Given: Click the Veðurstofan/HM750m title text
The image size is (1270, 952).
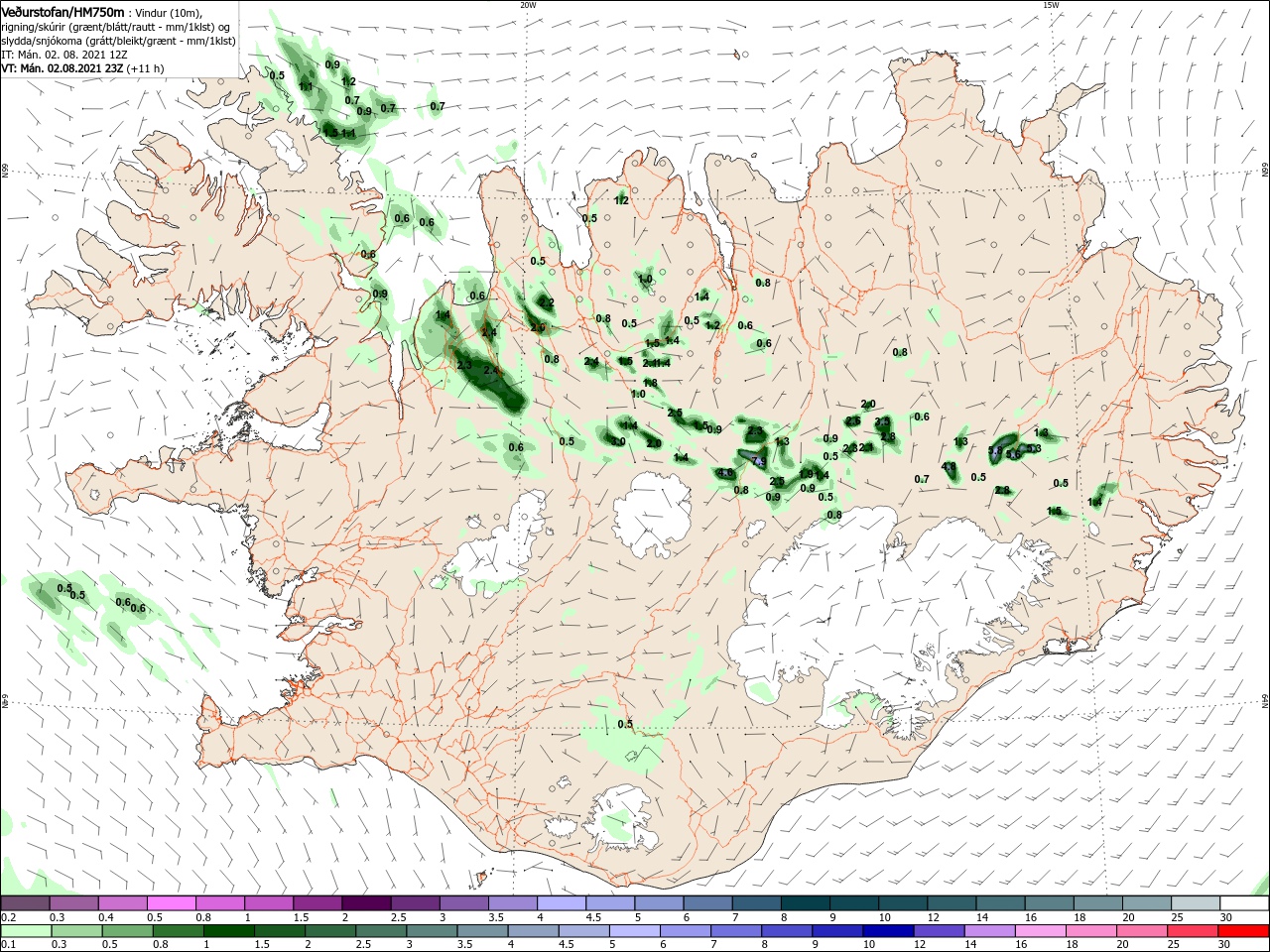Looking at the screenshot, I should (x=63, y=11).
